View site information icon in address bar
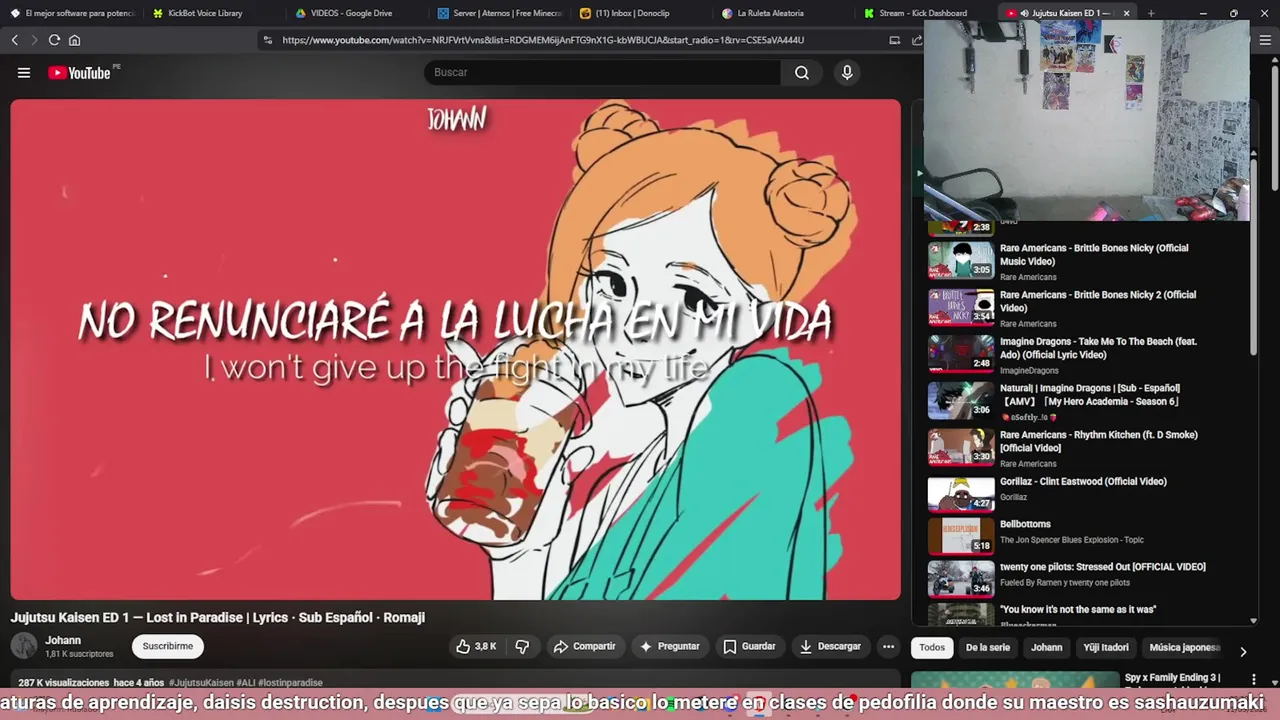 point(267,40)
